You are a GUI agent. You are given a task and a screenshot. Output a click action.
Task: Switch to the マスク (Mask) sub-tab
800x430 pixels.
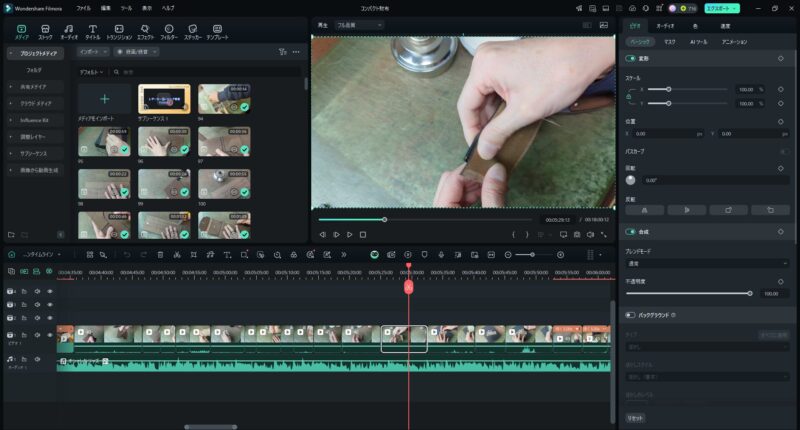coord(670,42)
